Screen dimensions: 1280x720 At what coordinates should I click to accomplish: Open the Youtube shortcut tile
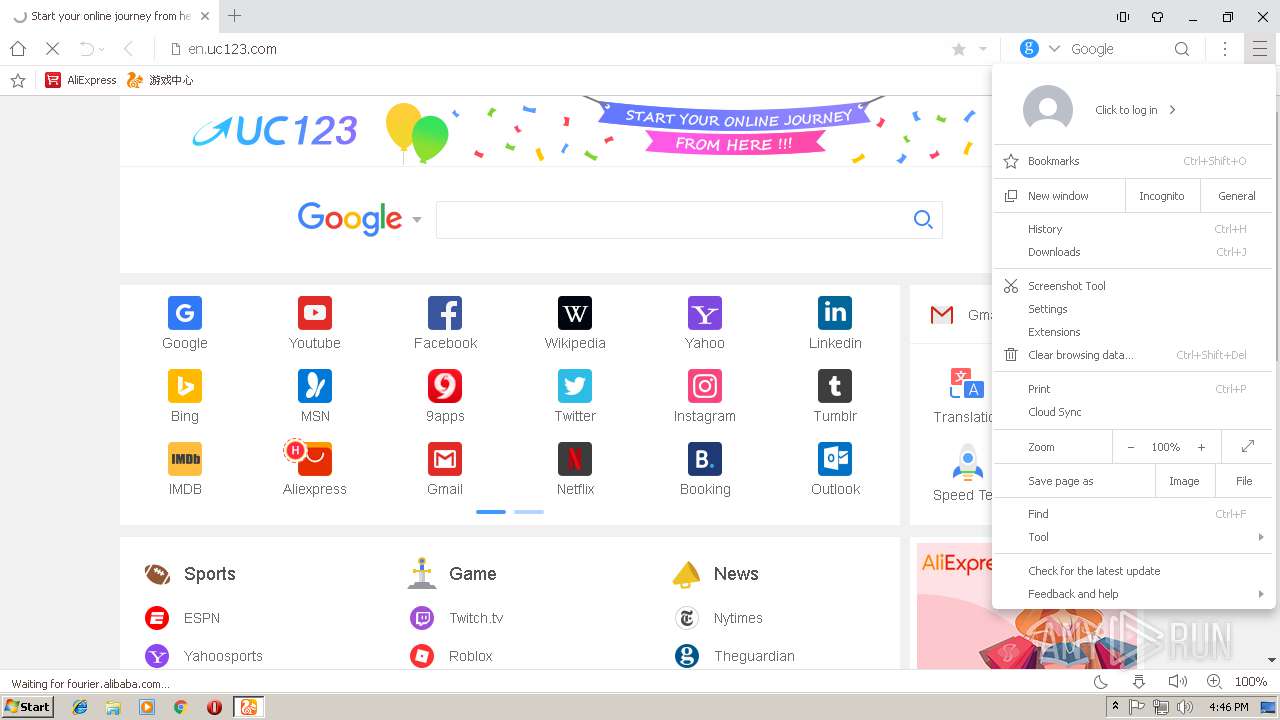click(315, 323)
